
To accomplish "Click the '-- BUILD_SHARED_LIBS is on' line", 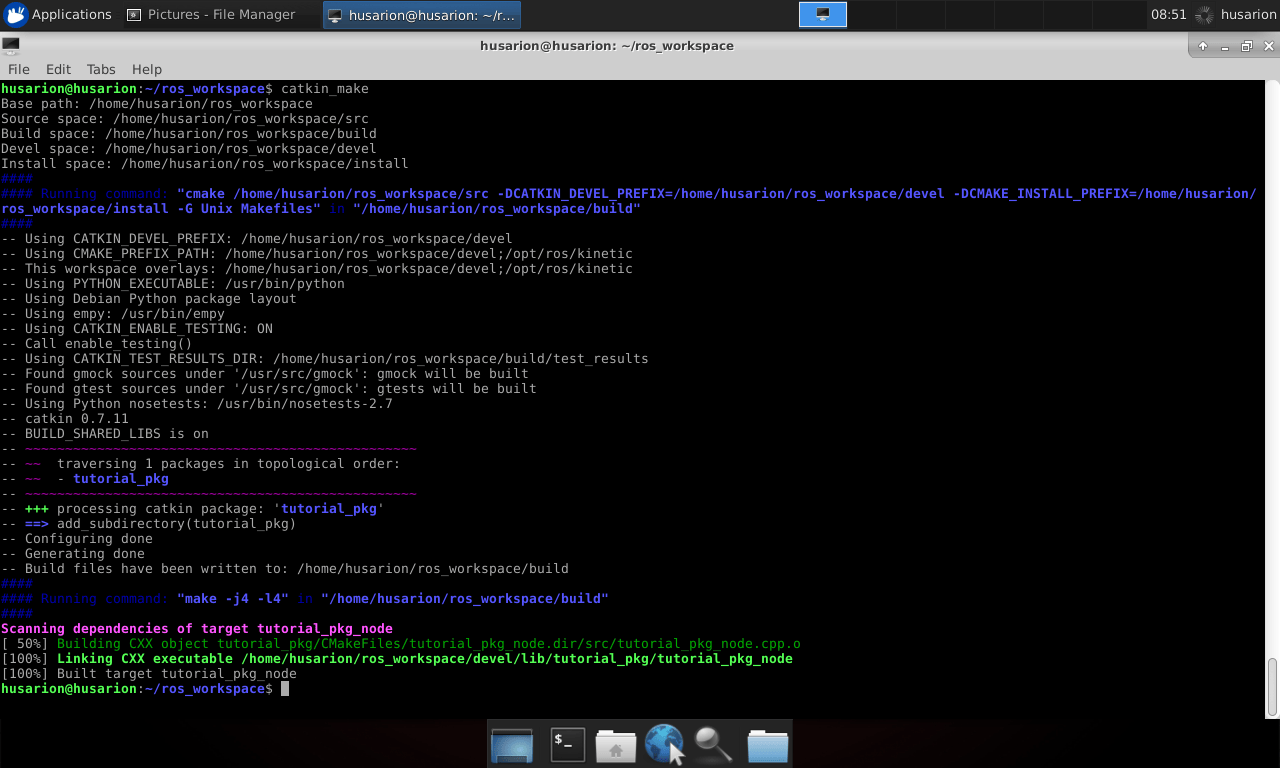I will pyautogui.click(x=105, y=434).
